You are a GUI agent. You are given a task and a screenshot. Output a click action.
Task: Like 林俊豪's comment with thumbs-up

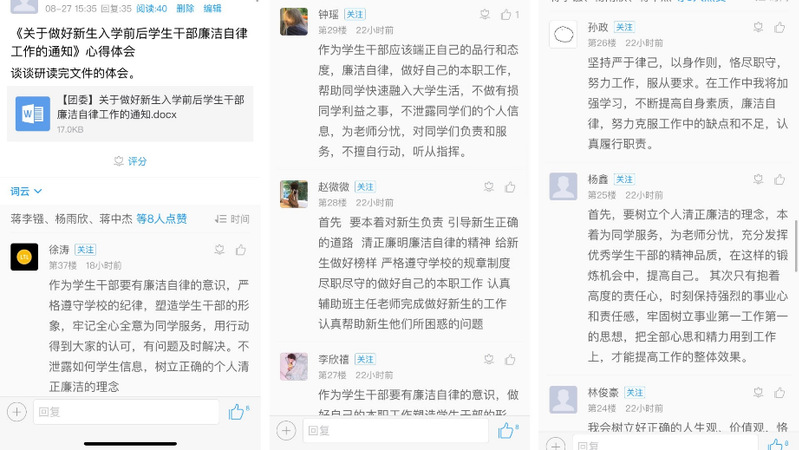tap(780, 392)
